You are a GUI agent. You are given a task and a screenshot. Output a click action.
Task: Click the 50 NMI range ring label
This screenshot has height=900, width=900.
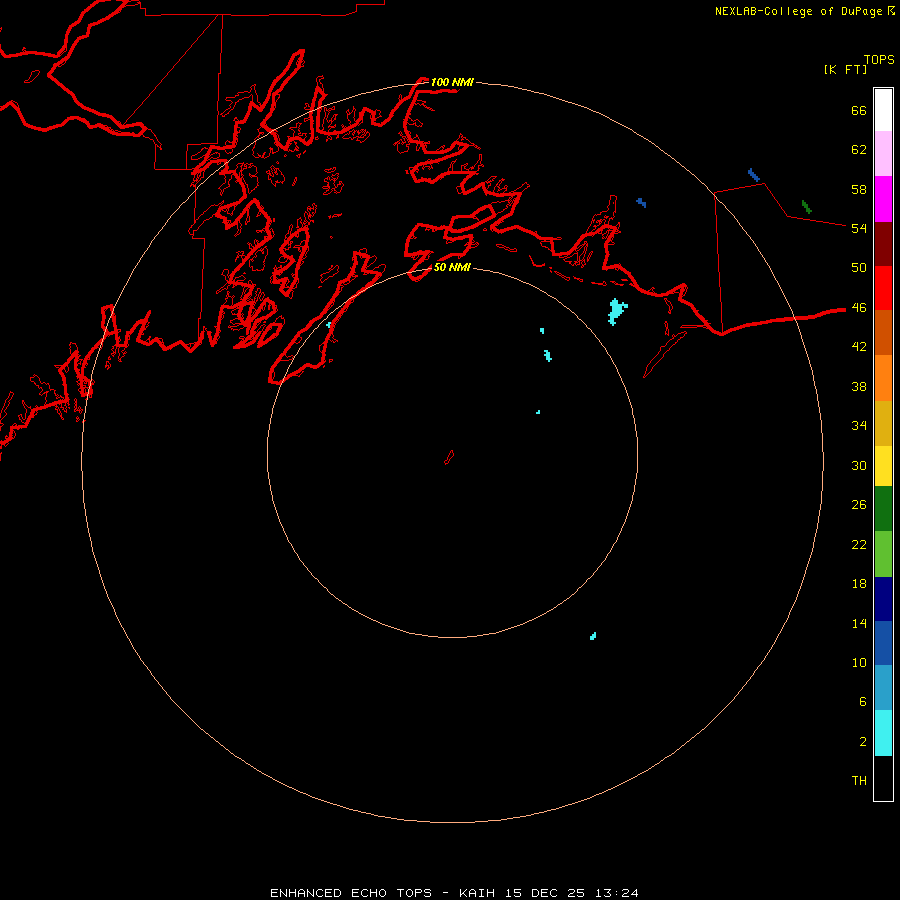pos(452,267)
